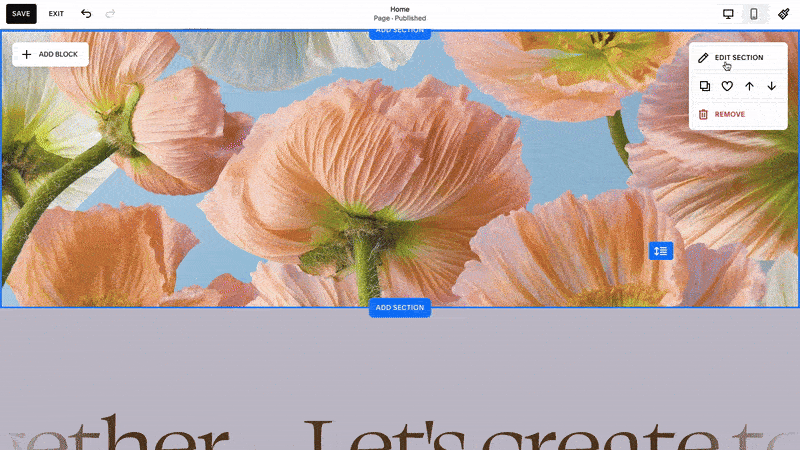Move section up
Image resolution: width=800 pixels, height=450 pixels.
pos(749,86)
